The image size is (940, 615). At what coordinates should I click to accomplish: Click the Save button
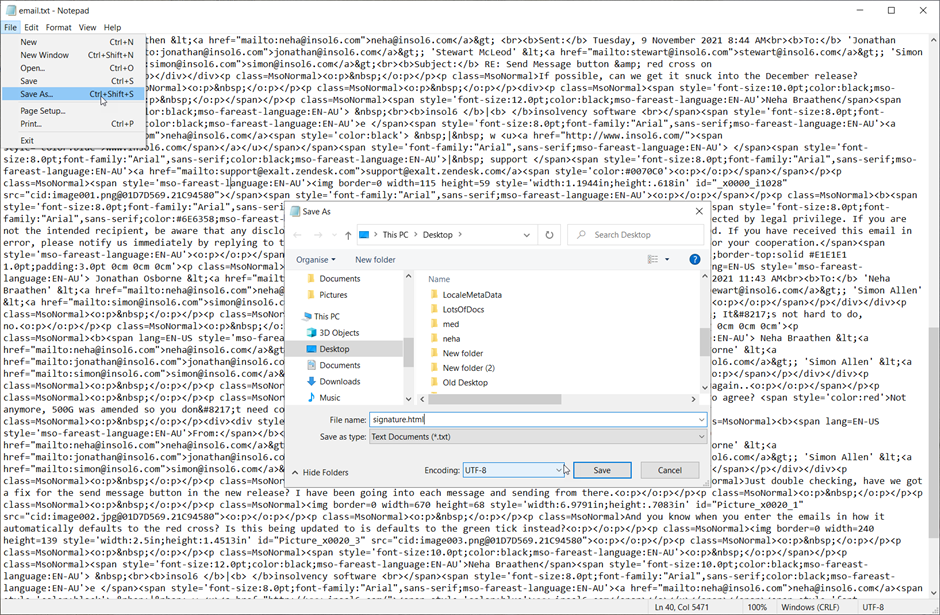tap(601, 470)
